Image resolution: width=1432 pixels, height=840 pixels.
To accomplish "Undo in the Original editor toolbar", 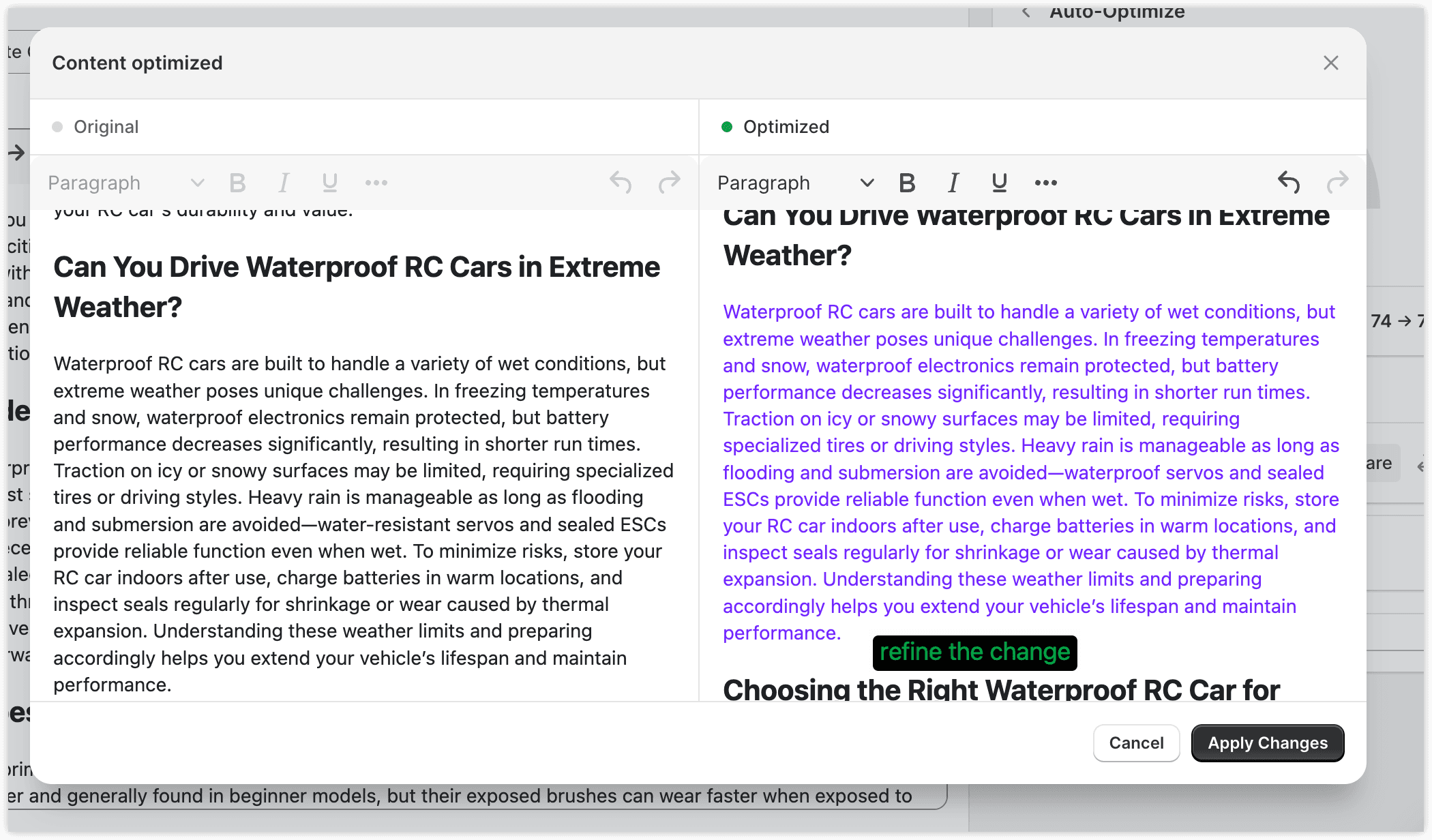I will pos(621,183).
